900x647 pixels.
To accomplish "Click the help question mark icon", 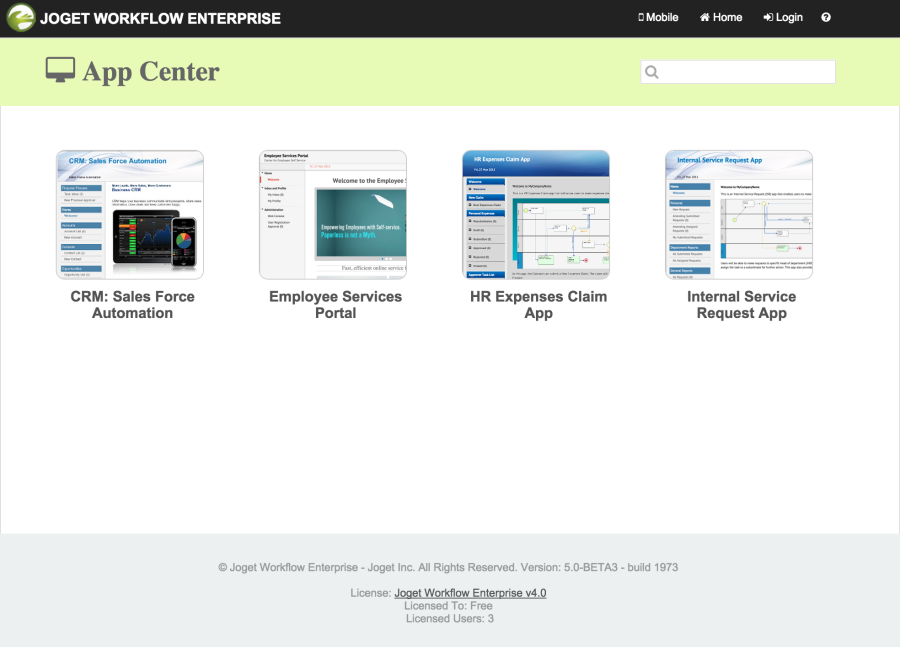I will [x=826, y=17].
